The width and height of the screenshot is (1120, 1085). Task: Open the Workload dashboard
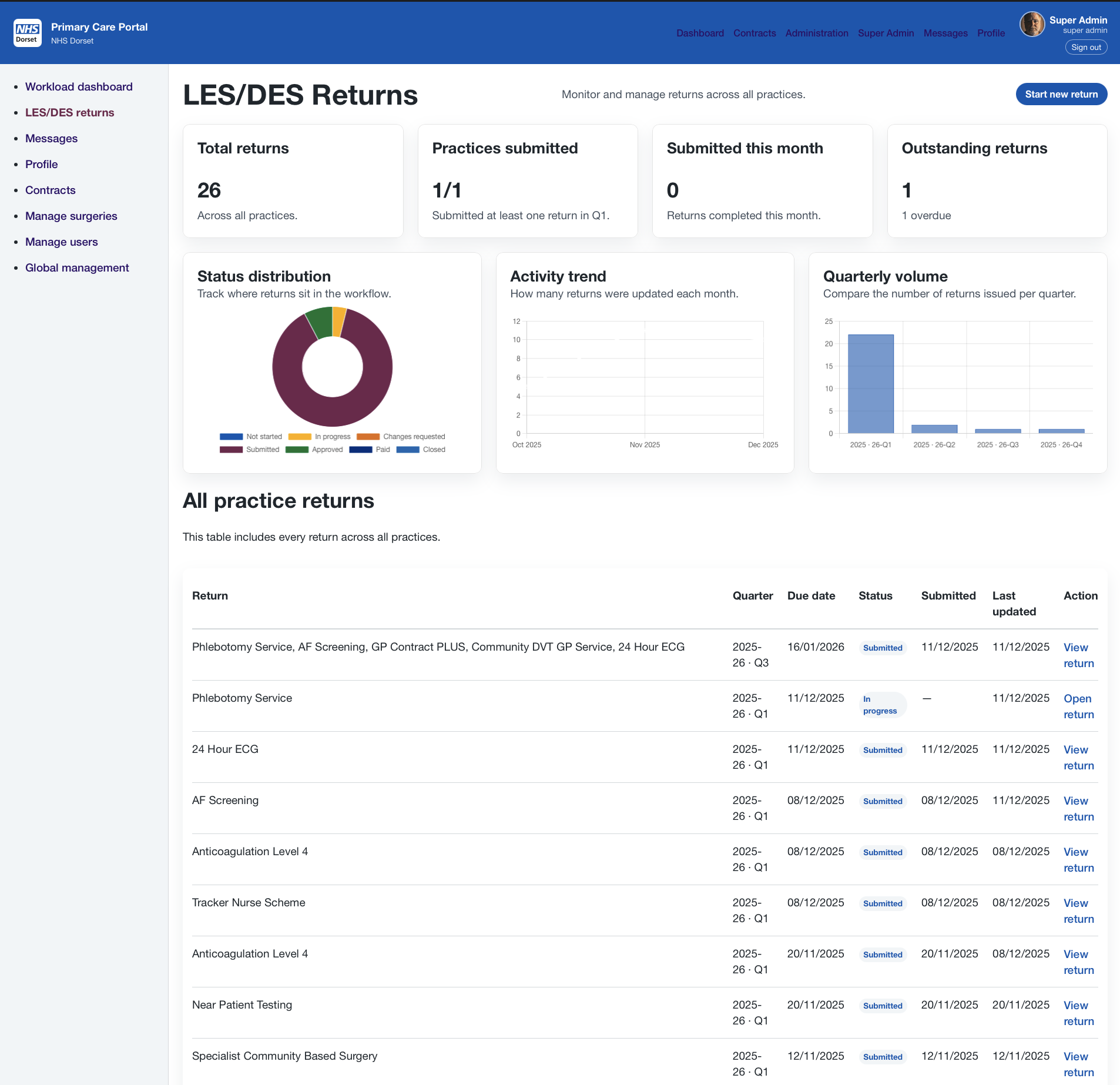point(79,86)
